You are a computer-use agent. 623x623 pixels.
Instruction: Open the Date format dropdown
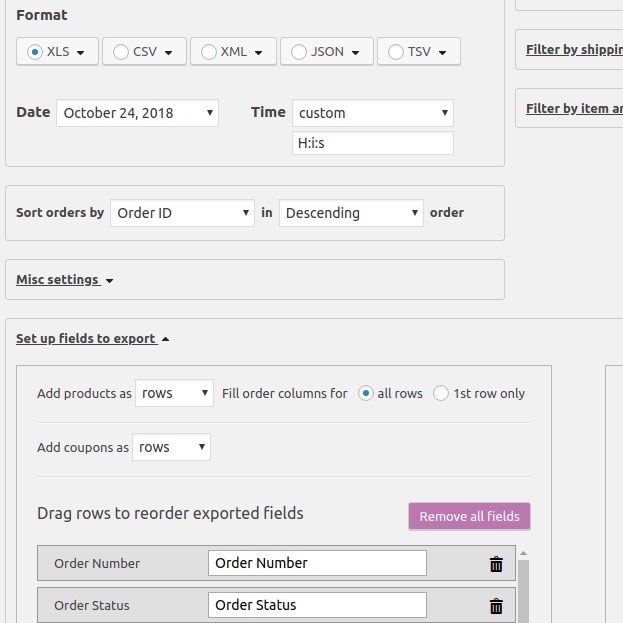[x=137, y=113]
